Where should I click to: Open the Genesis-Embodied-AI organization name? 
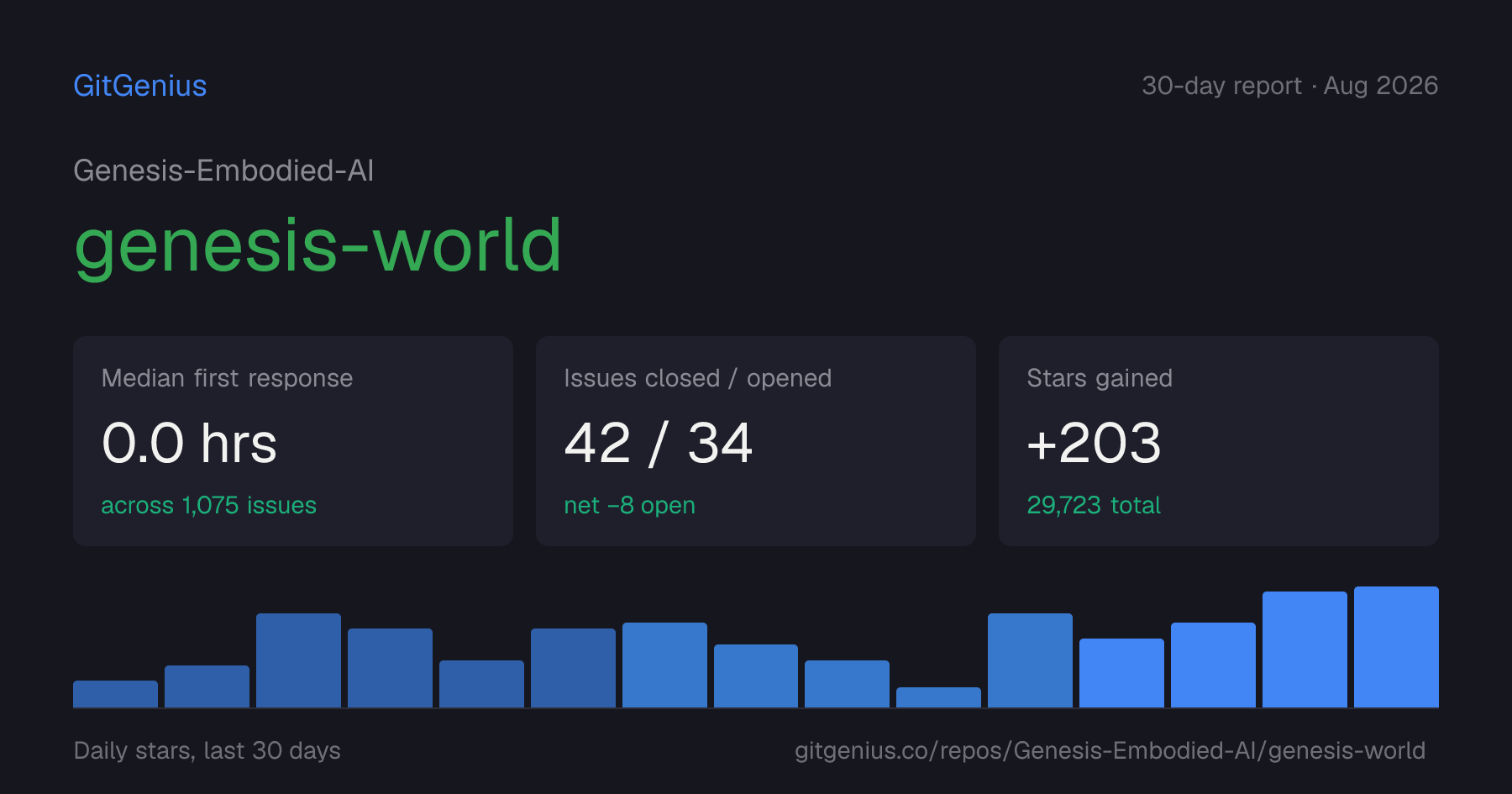(x=223, y=171)
